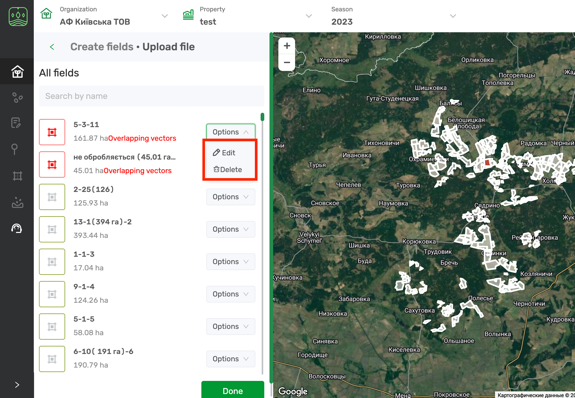Open Options for field 2-25(126)
575x398 pixels.
231,197
